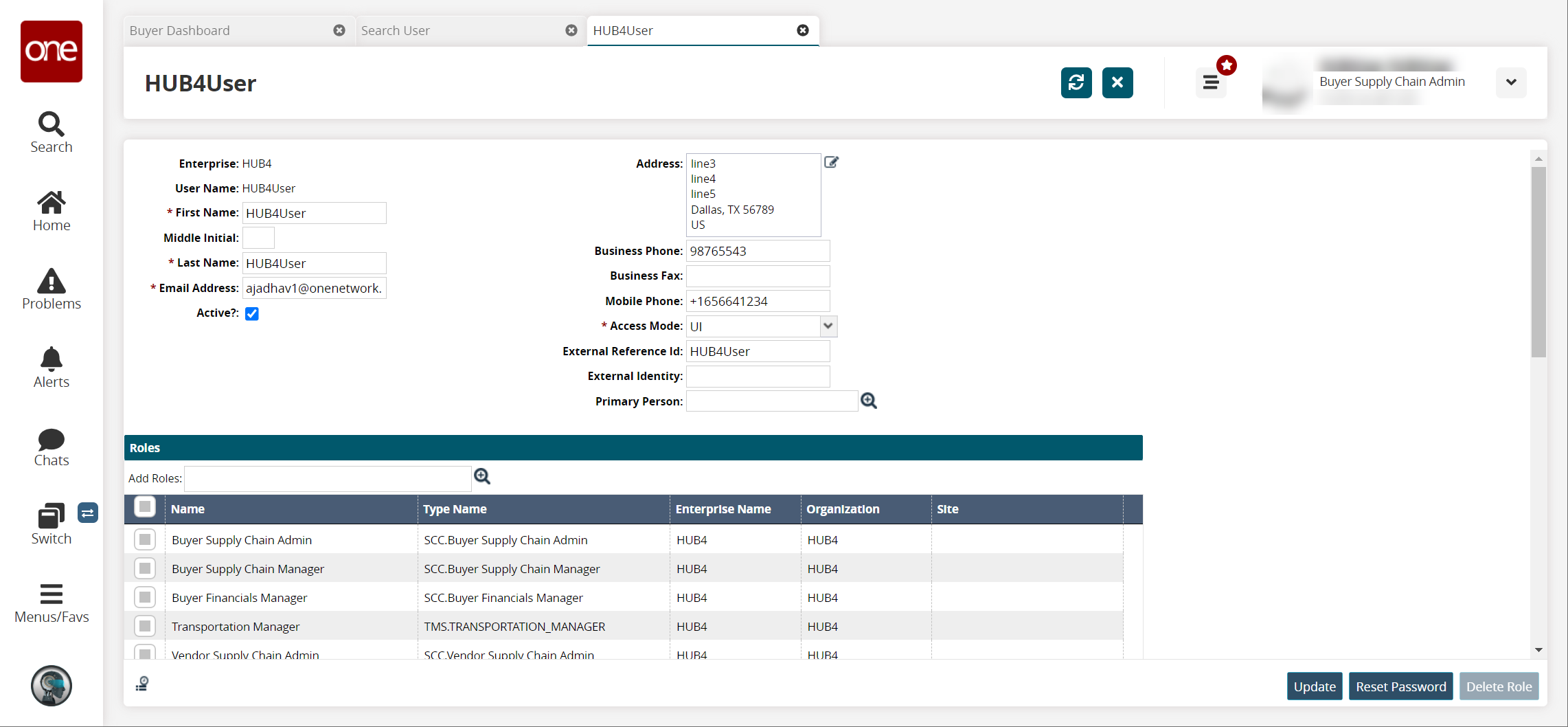Click the Update button
This screenshot has height=727, width=1568.
click(1314, 686)
